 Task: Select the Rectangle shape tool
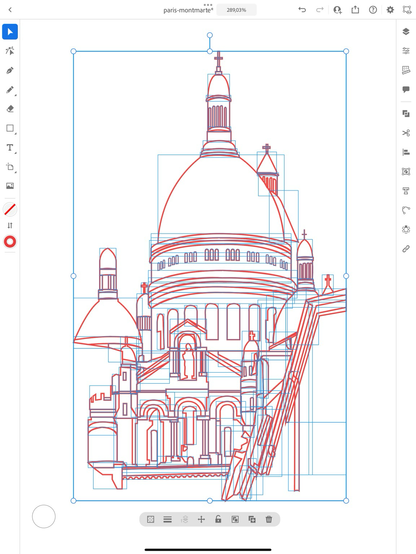(10, 128)
